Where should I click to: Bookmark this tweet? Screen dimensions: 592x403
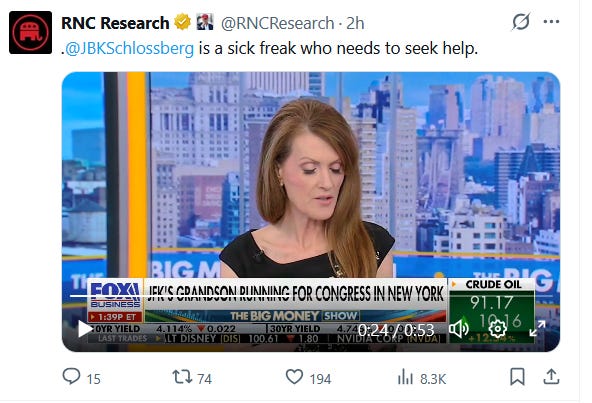(517, 377)
